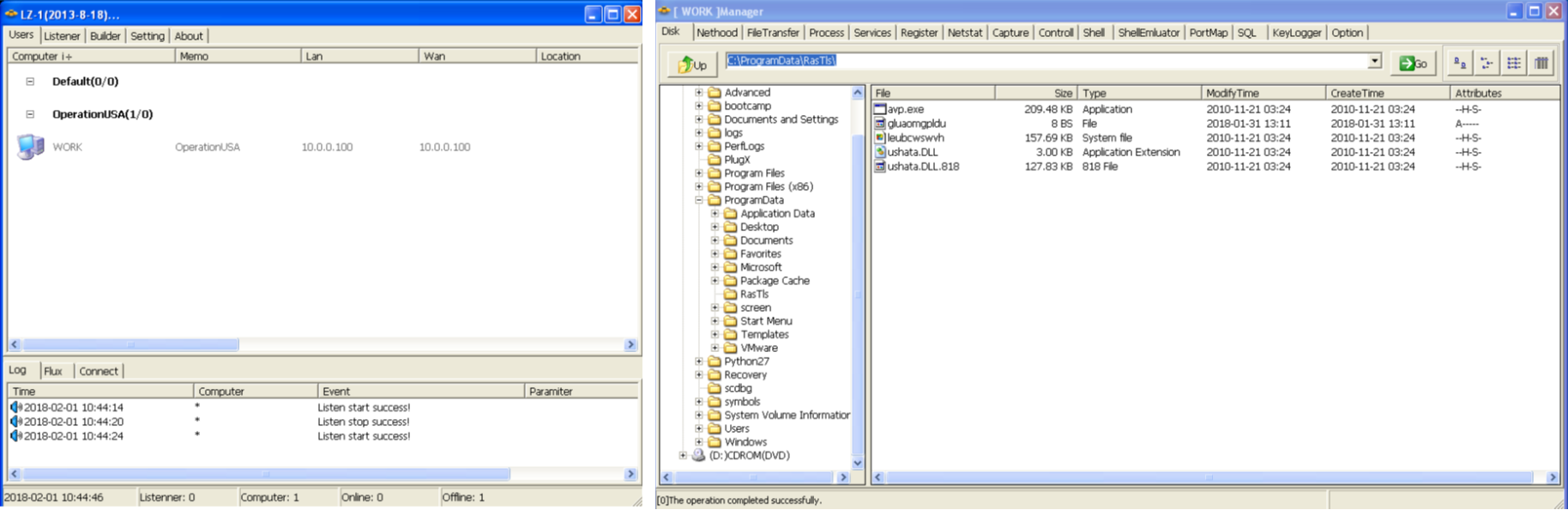
Task: Switch file list to details view
Action: [x=1541, y=64]
